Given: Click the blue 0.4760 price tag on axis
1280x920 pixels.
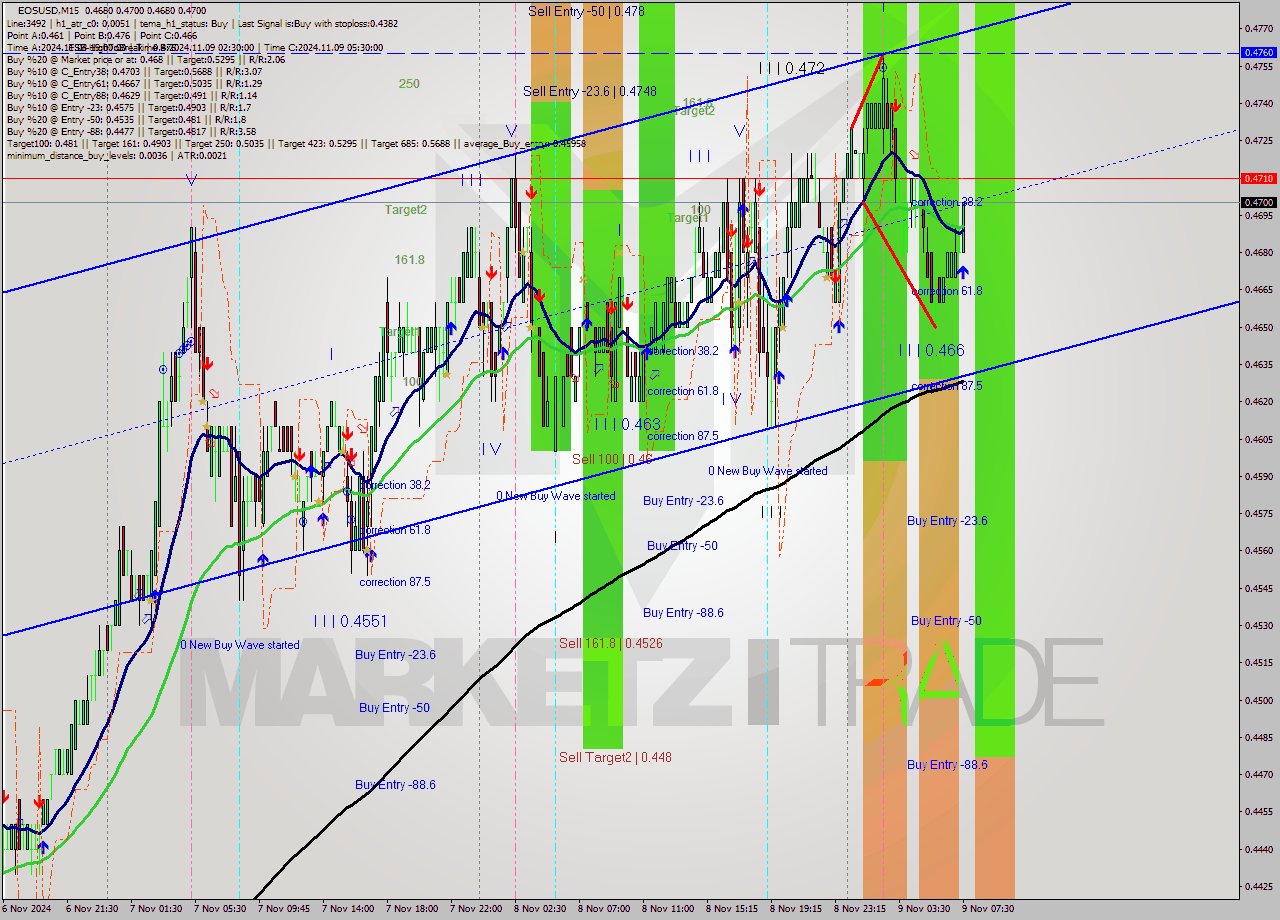Looking at the screenshot, I should (1258, 52).
